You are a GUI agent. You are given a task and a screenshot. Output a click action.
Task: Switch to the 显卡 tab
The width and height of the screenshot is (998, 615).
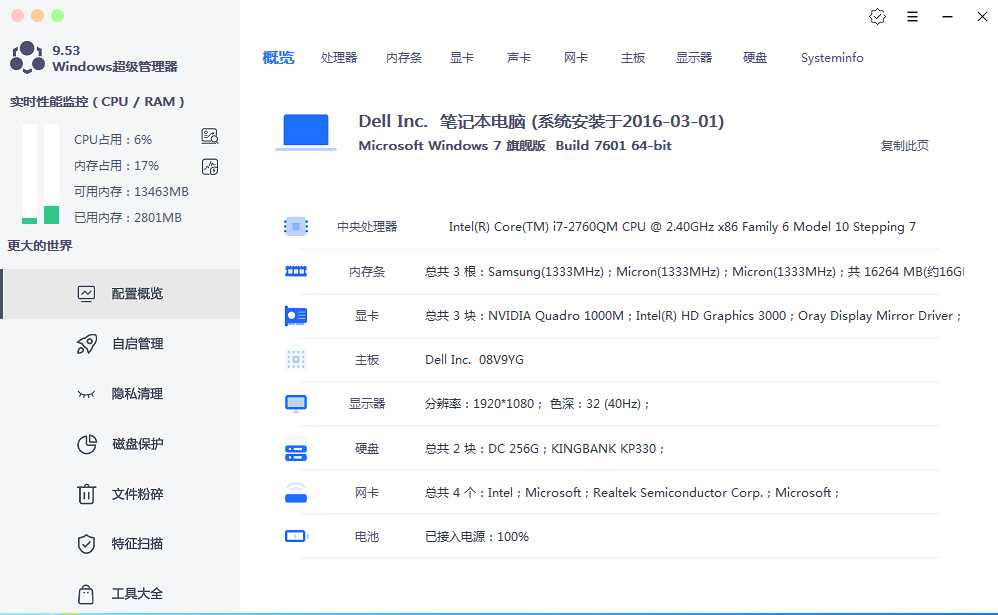click(x=462, y=58)
